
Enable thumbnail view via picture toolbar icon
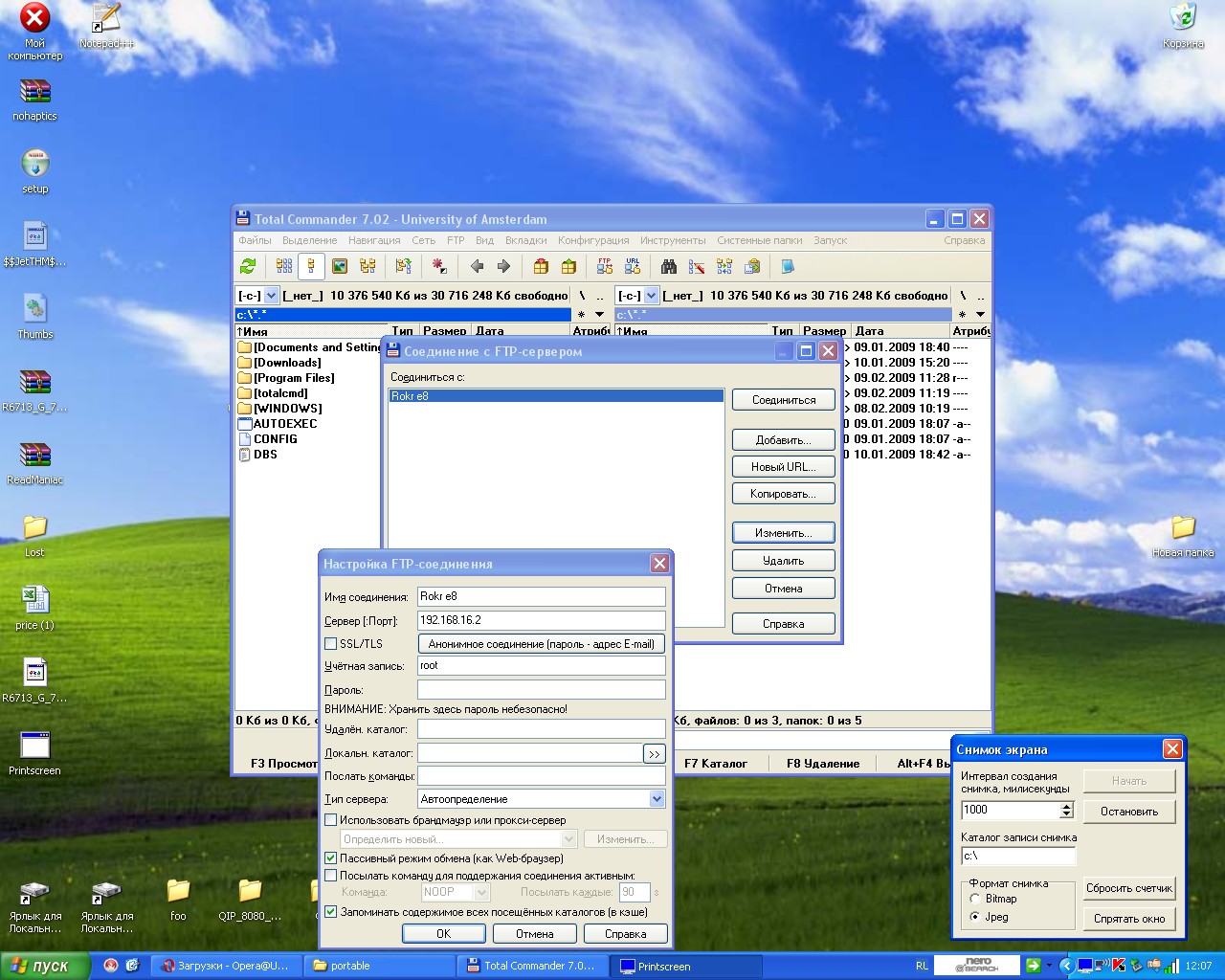339,266
